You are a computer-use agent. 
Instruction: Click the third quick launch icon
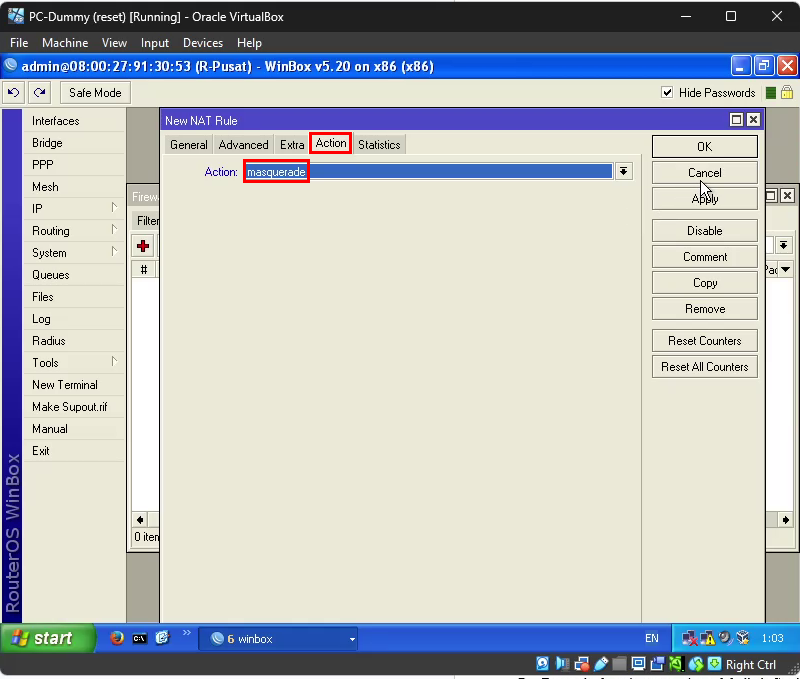(x=162, y=638)
